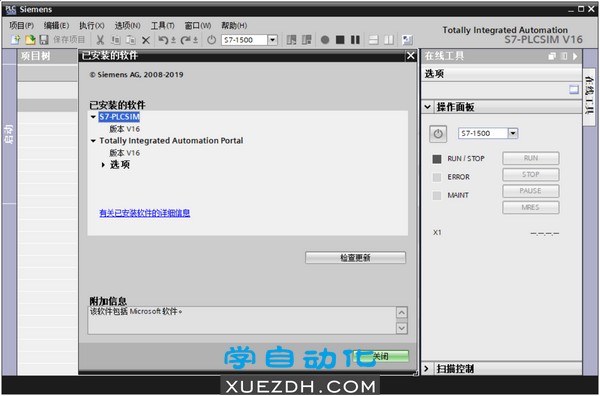Screen dimensions: 600x396
Task: Click the save project floppy icon
Action: (44, 39)
